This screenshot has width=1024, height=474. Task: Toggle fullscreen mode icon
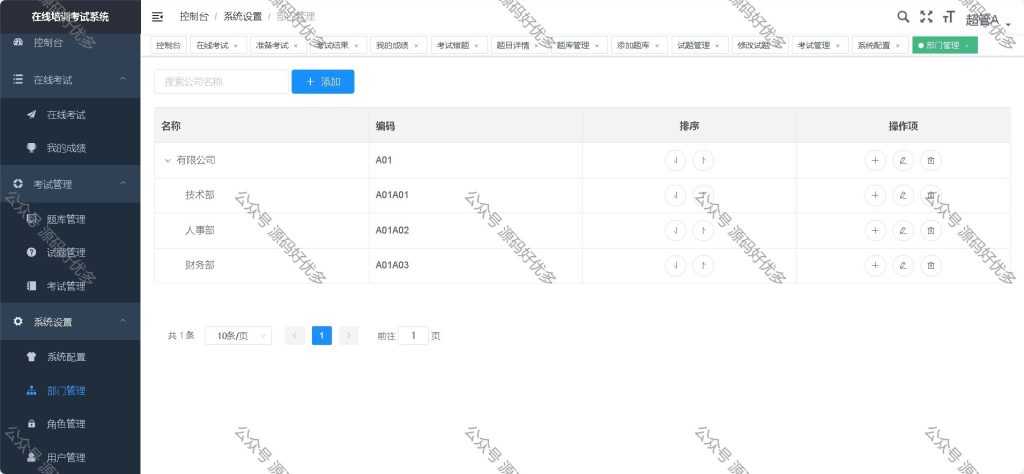[x=926, y=17]
